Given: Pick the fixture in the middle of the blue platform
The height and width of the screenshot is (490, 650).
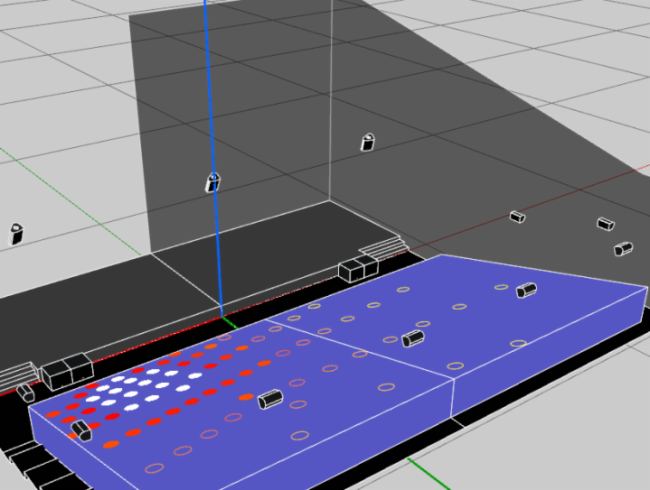Looking at the screenshot, I should pos(412,339).
